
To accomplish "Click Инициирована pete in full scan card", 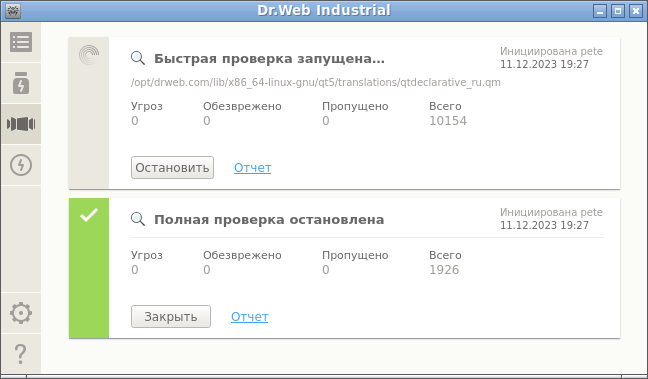I will click(551, 212).
